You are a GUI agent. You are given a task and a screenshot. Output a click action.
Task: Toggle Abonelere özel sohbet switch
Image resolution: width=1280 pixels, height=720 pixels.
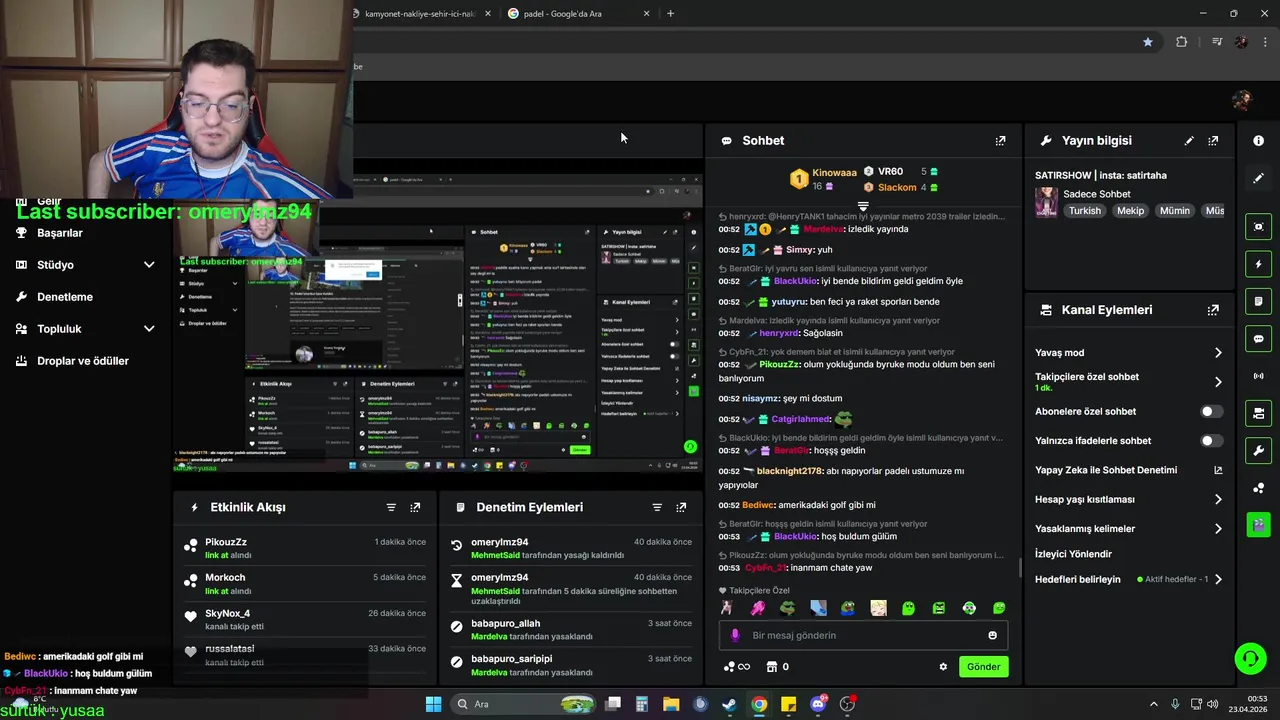pos(1210,412)
